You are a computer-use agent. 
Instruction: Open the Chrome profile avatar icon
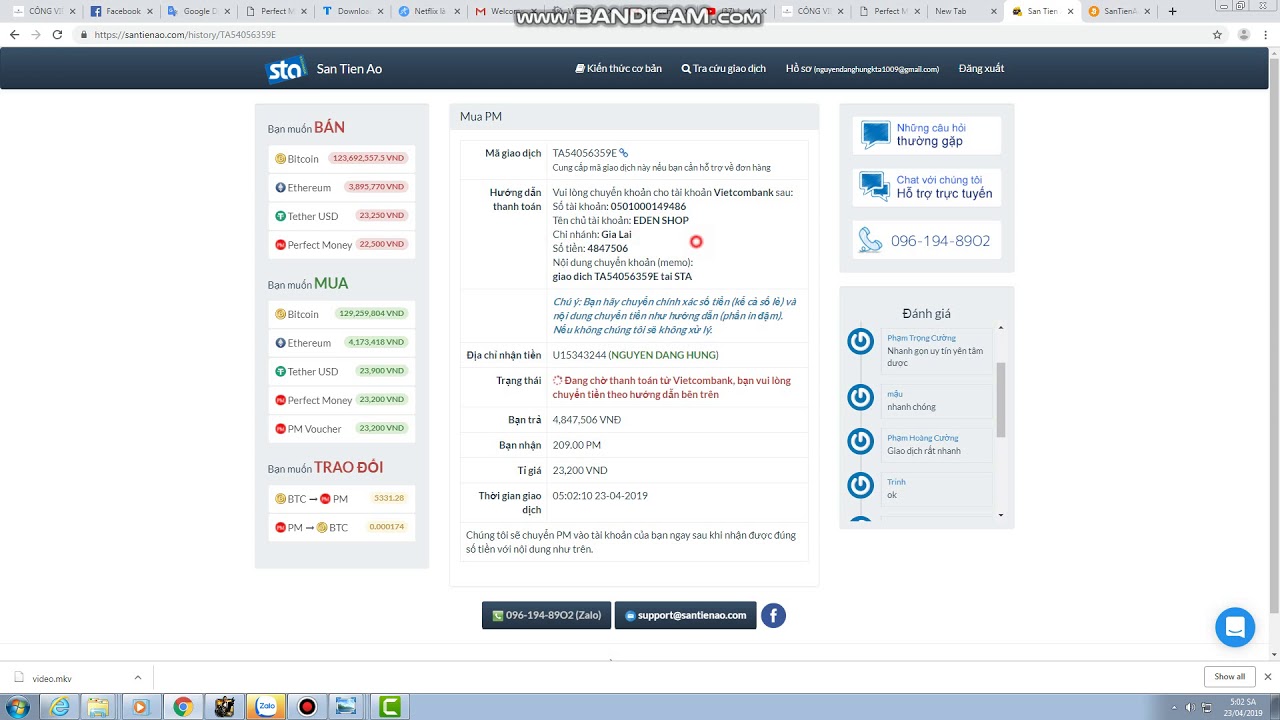[x=1244, y=34]
